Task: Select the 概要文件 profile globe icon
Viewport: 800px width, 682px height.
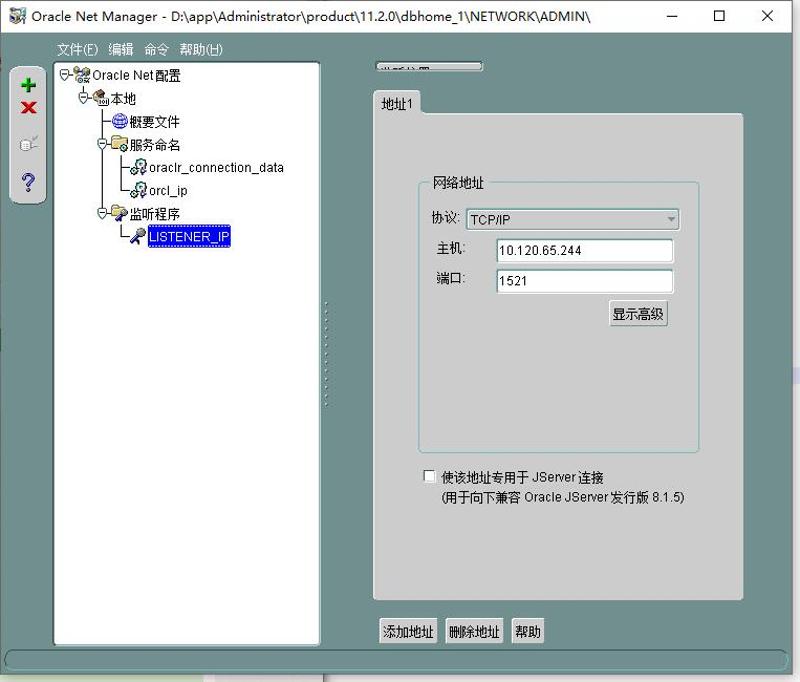Action: click(119, 121)
